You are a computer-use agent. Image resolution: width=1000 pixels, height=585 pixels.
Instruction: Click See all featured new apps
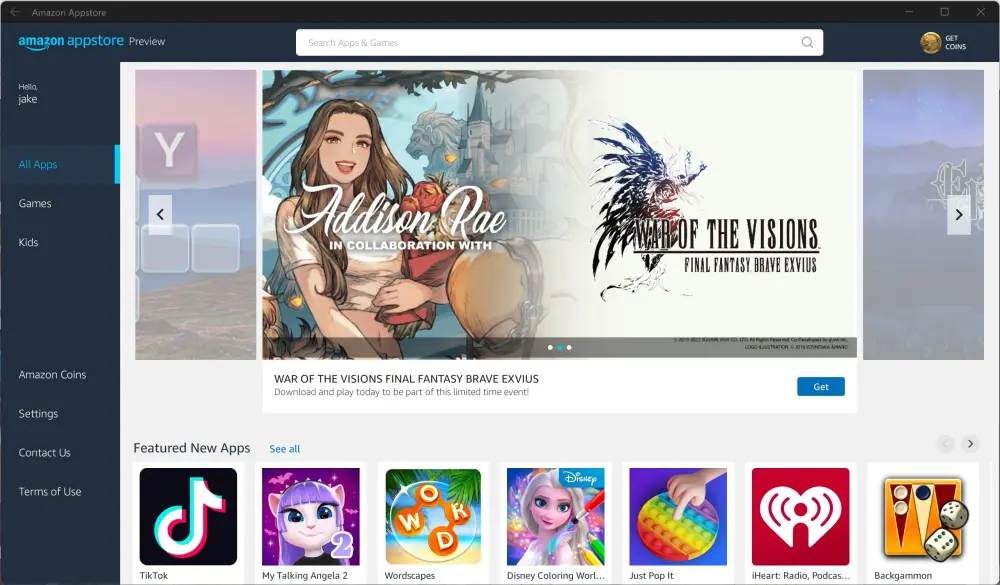click(x=284, y=449)
